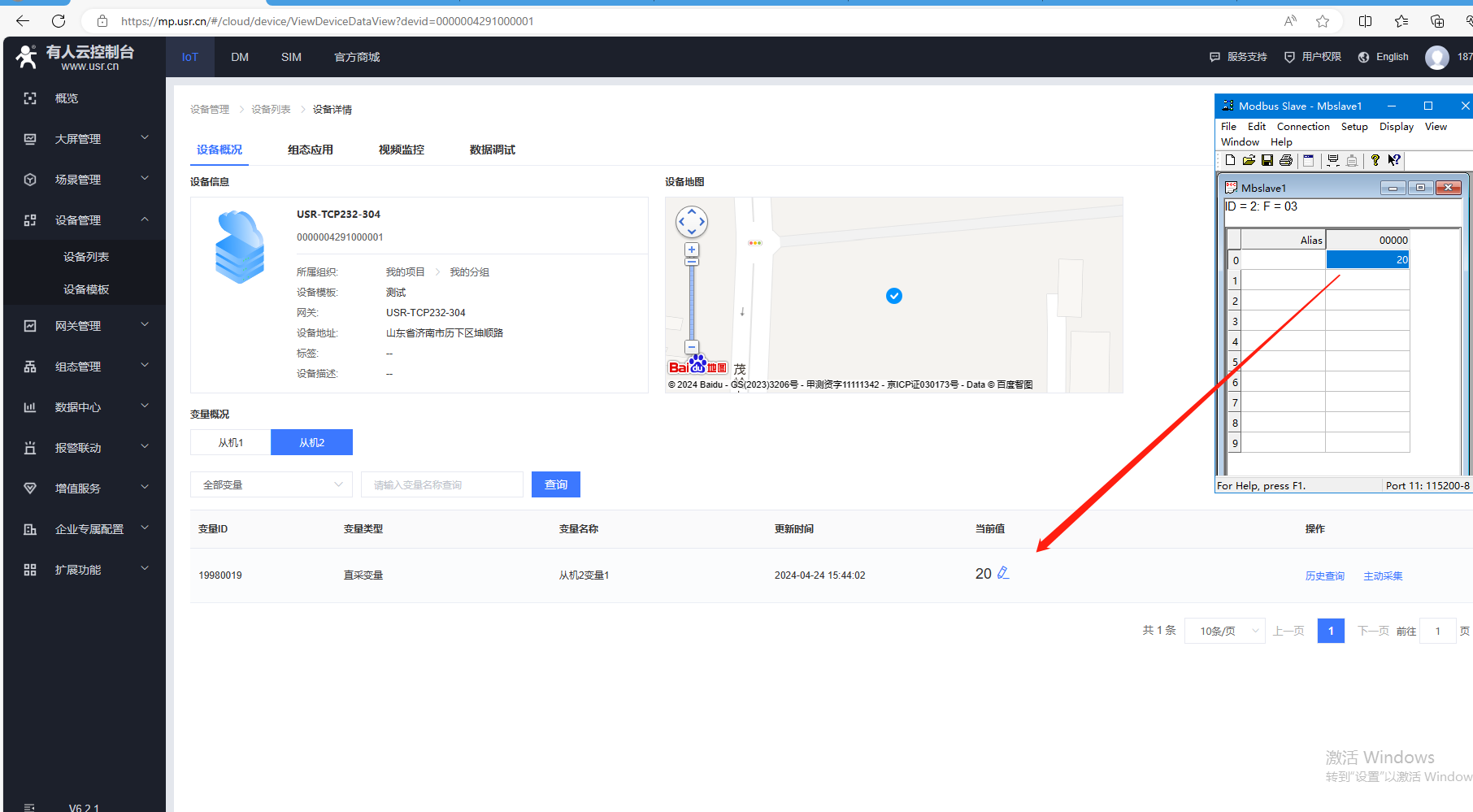Open browser split screen icon
The image size is (1473, 812).
[1366, 21]
